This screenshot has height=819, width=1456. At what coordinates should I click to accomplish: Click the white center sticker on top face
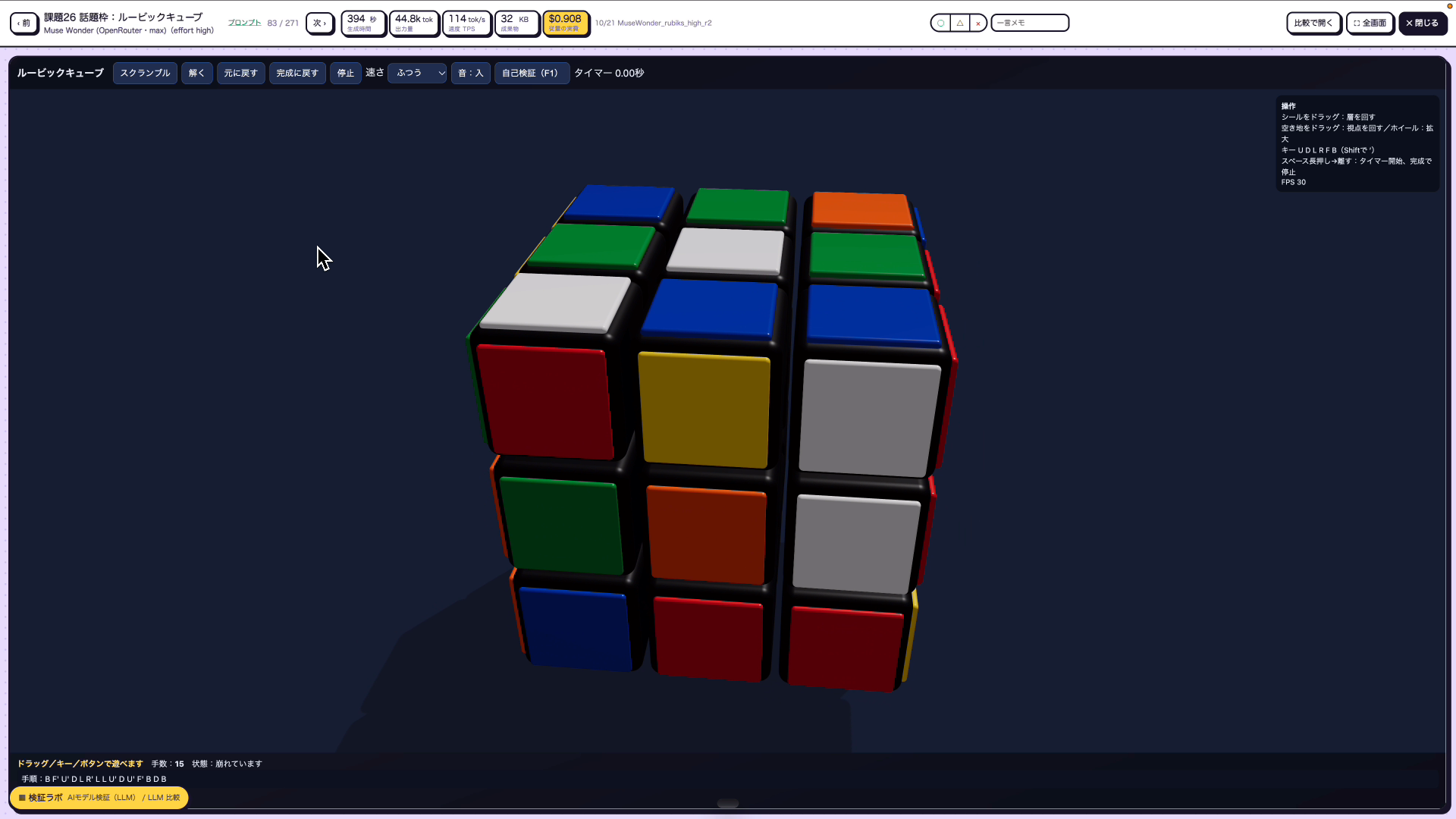pyautogui.click(x=726, y=252)
